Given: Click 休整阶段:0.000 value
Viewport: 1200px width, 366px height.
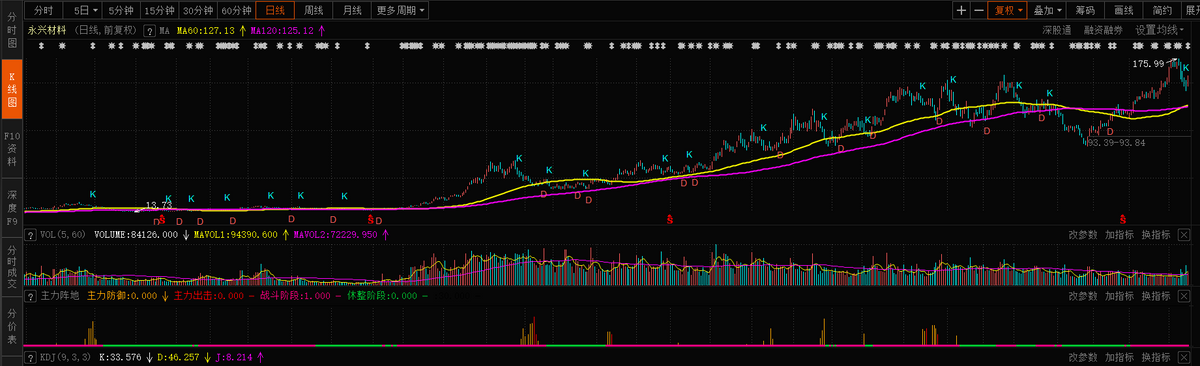Looking at the screenshot, I should point(381,296).
